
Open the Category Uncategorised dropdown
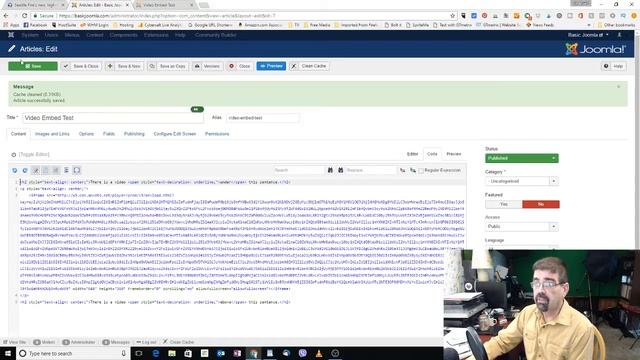522,181
